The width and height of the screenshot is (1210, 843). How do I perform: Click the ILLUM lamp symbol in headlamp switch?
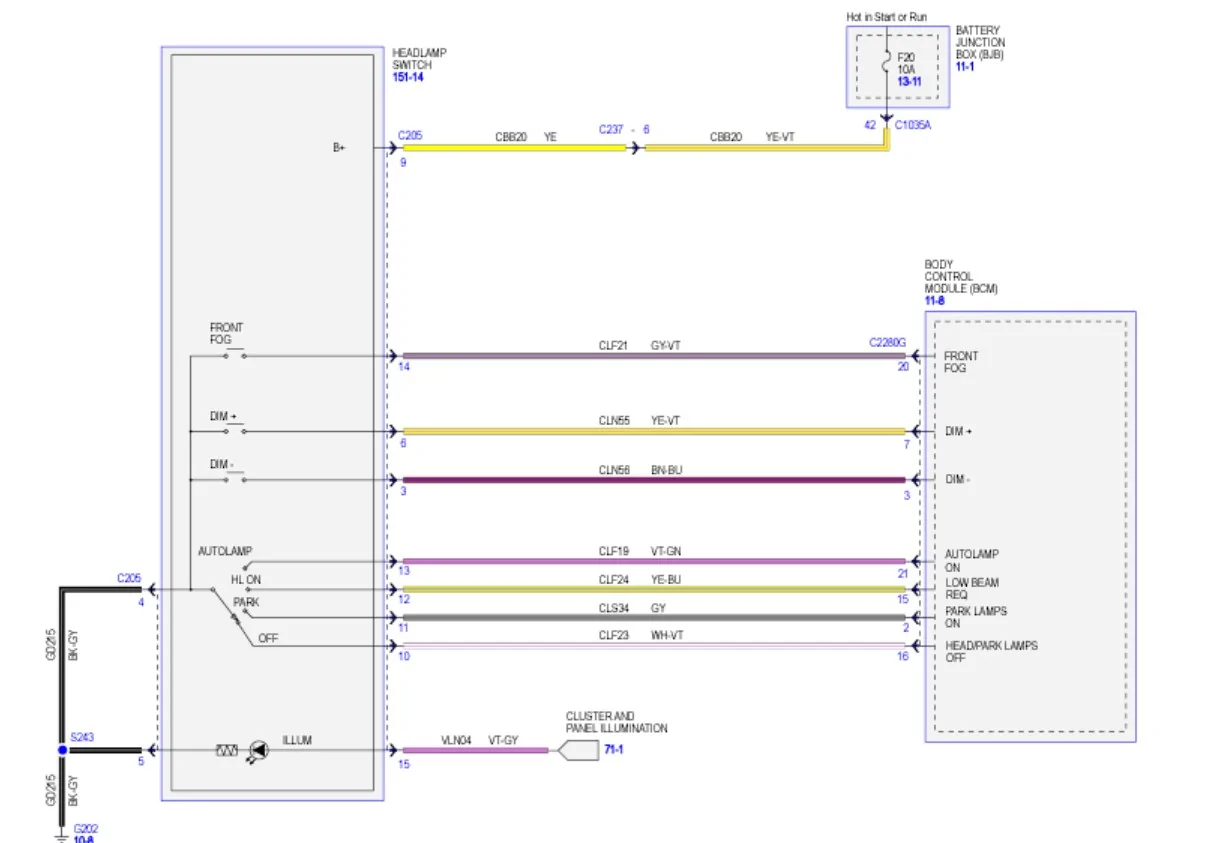point(258,750)
